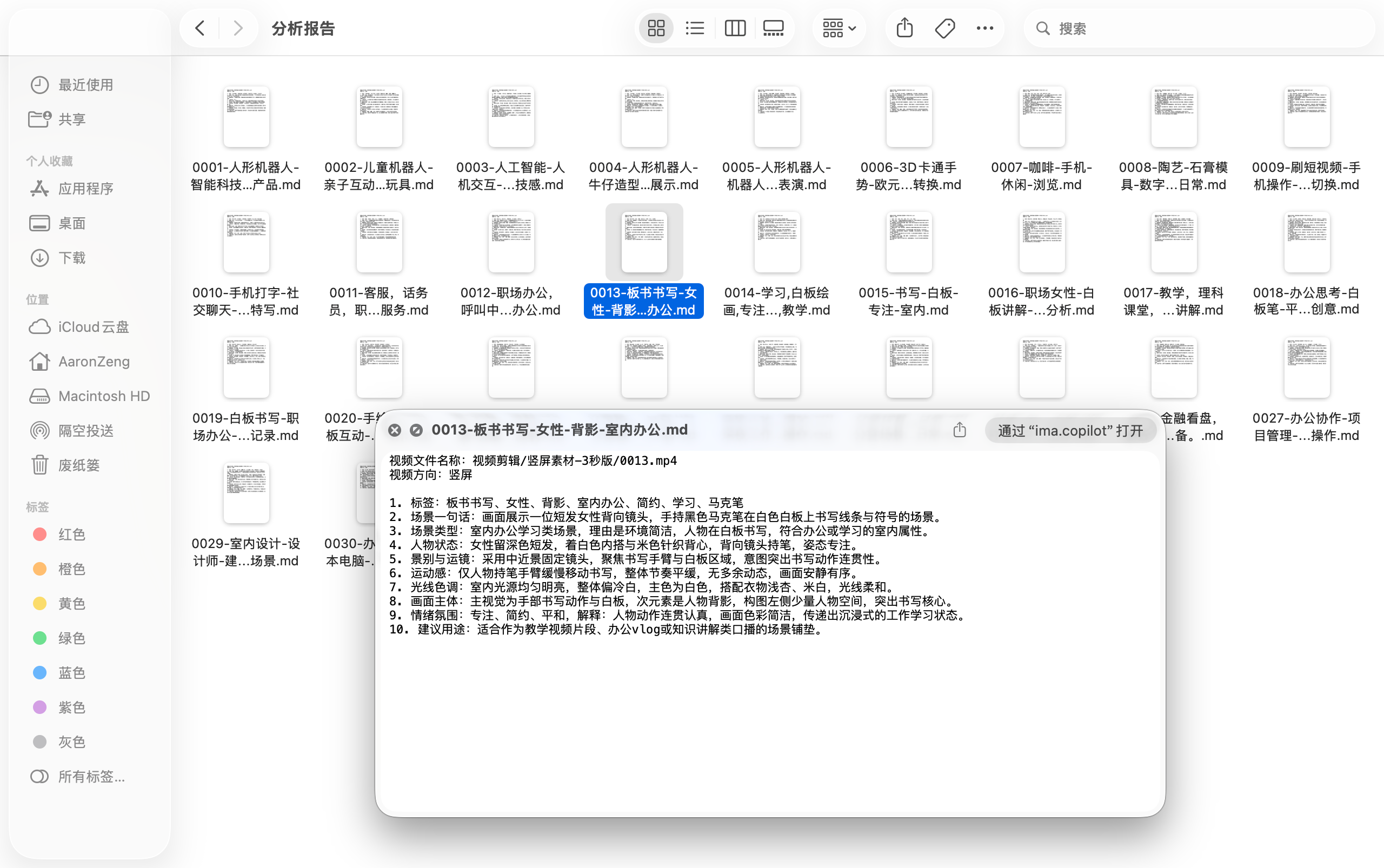Open the group-by dropdown
Screen dimensions: 1384x868
839,28
